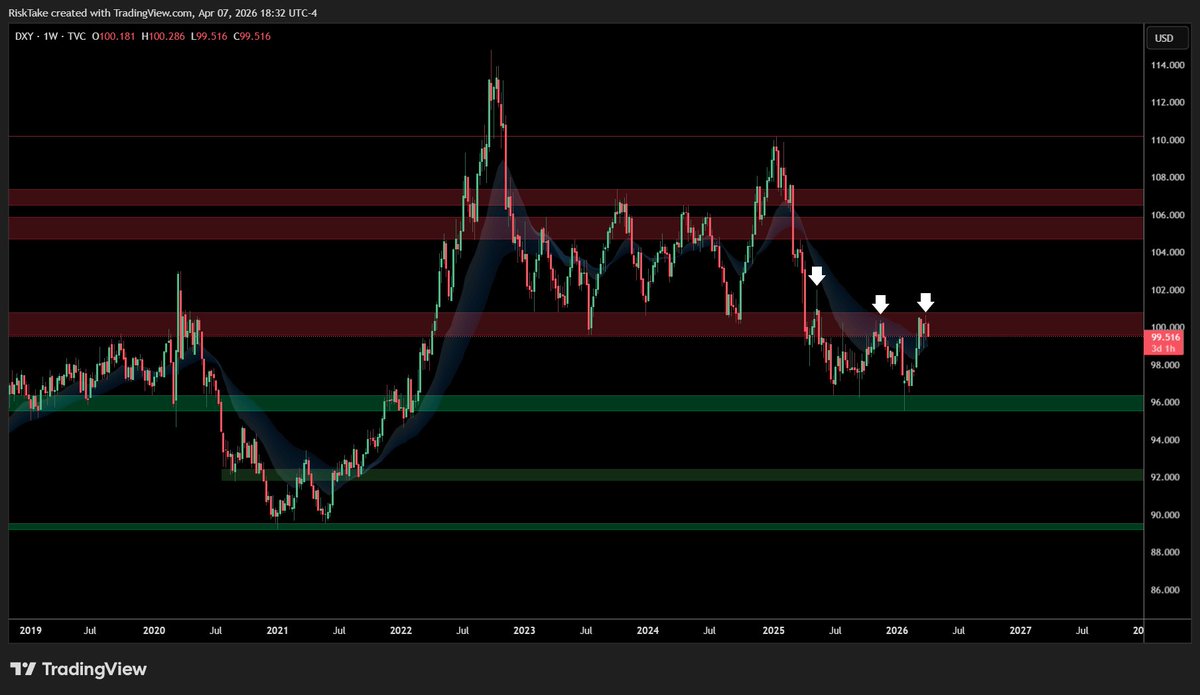Screen dimensions: 1200x695
Task: Select the green support zone near 92.000
Action: click(681, 475)
